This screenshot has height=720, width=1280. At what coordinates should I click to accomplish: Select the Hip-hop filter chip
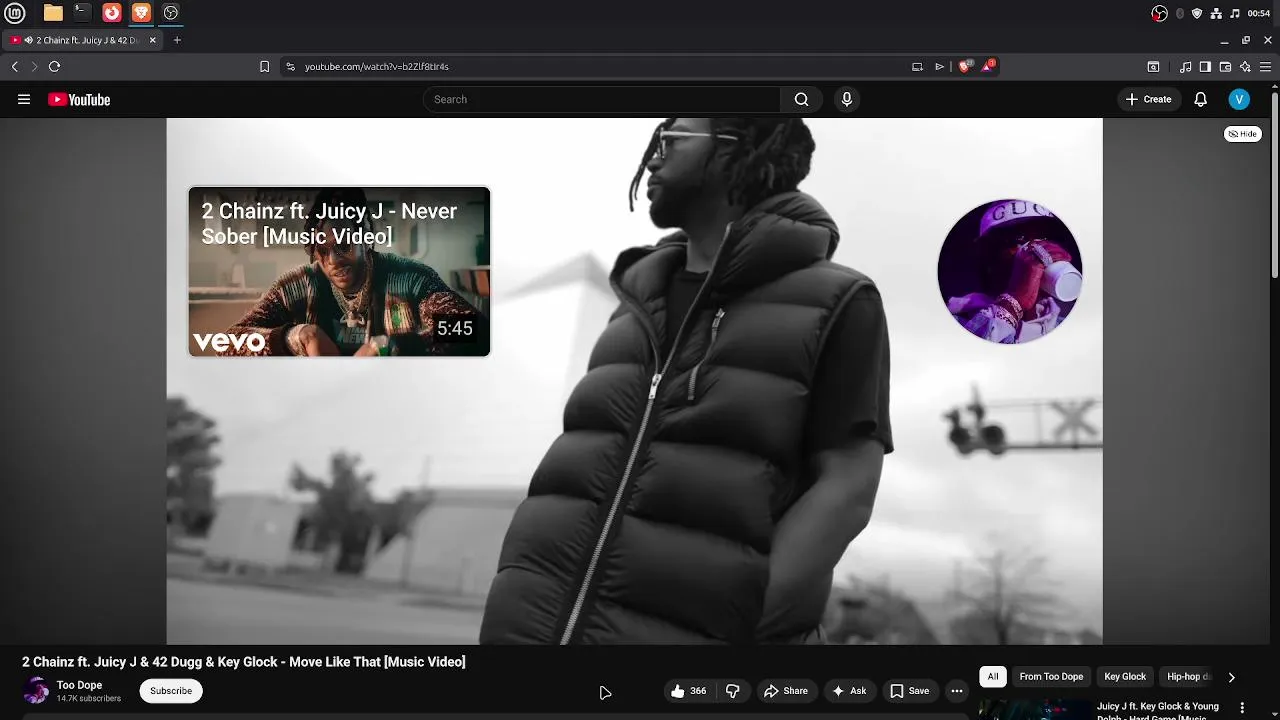click(x=1187, y=677)
